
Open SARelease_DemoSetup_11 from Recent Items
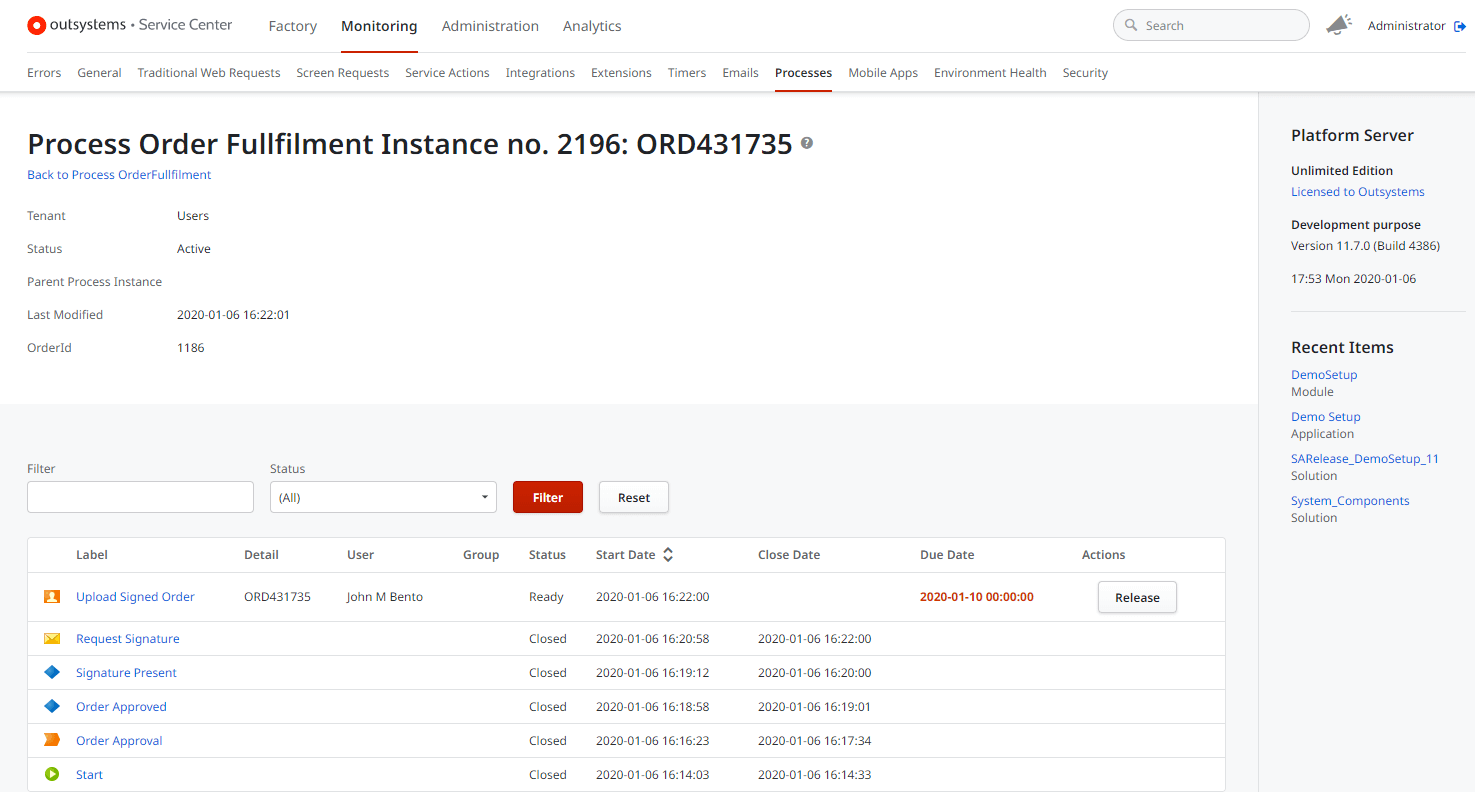[1364, 459]
